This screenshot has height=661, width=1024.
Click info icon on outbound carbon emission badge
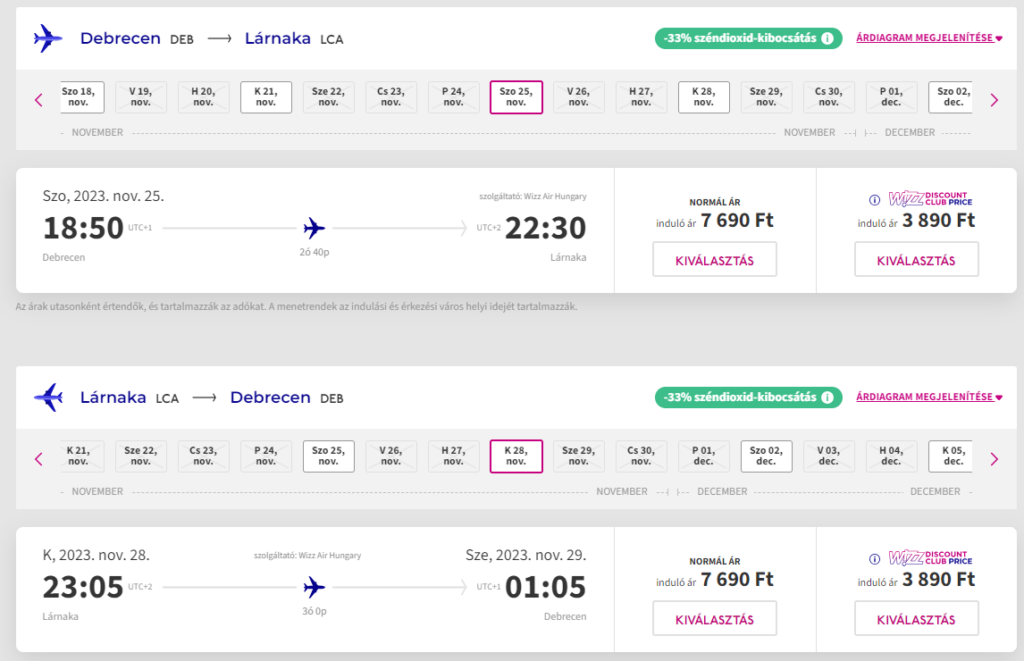click(827, 39)
